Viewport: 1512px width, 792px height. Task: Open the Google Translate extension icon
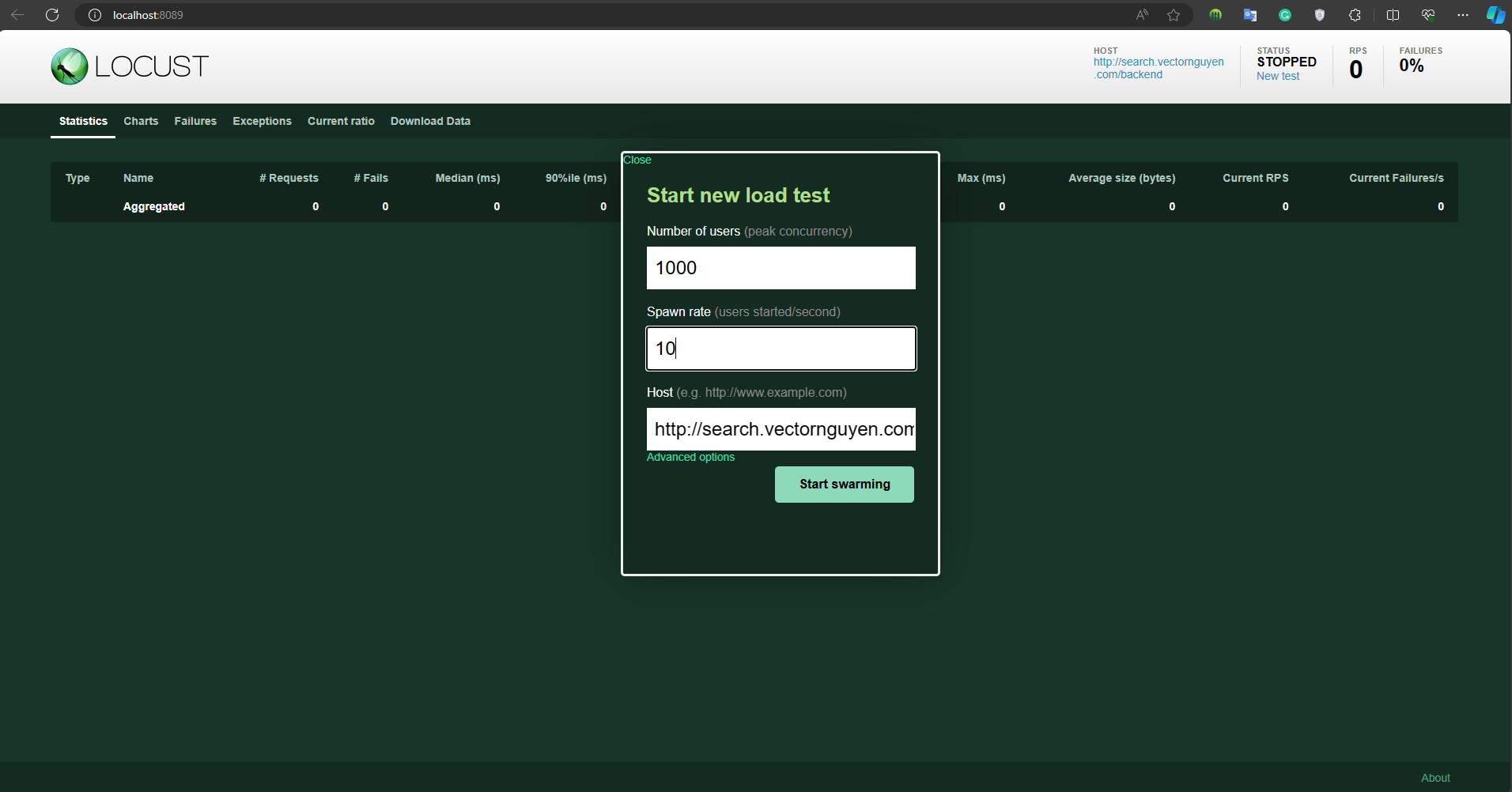tap(1250, 15)
